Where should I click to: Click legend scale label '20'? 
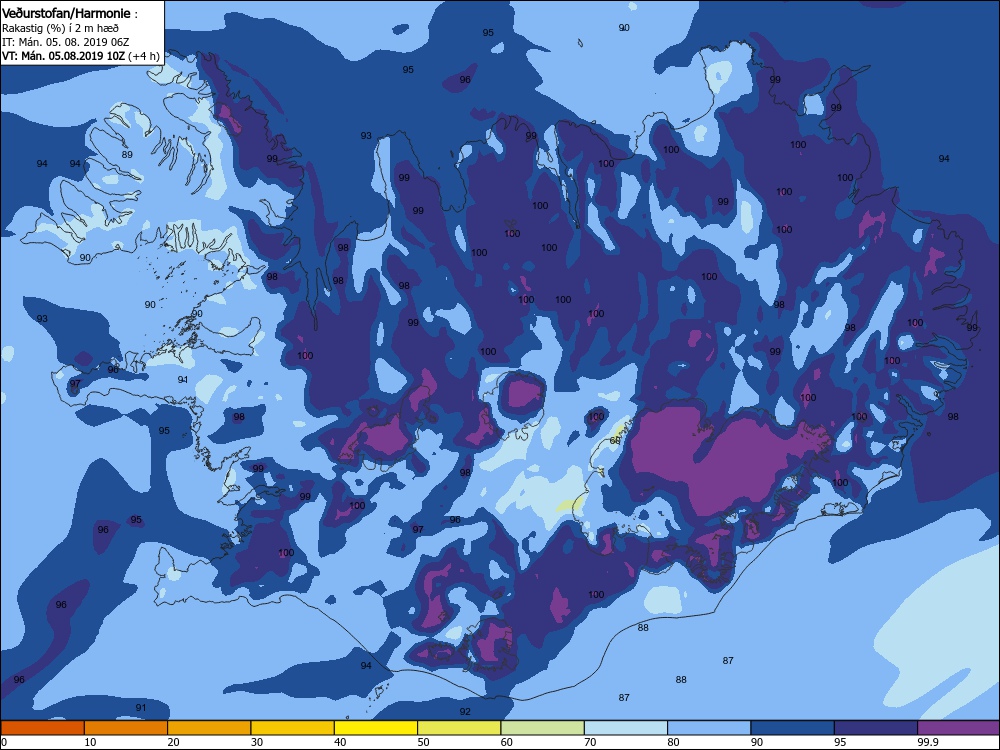pyautogui.click(x=173, y=742)
